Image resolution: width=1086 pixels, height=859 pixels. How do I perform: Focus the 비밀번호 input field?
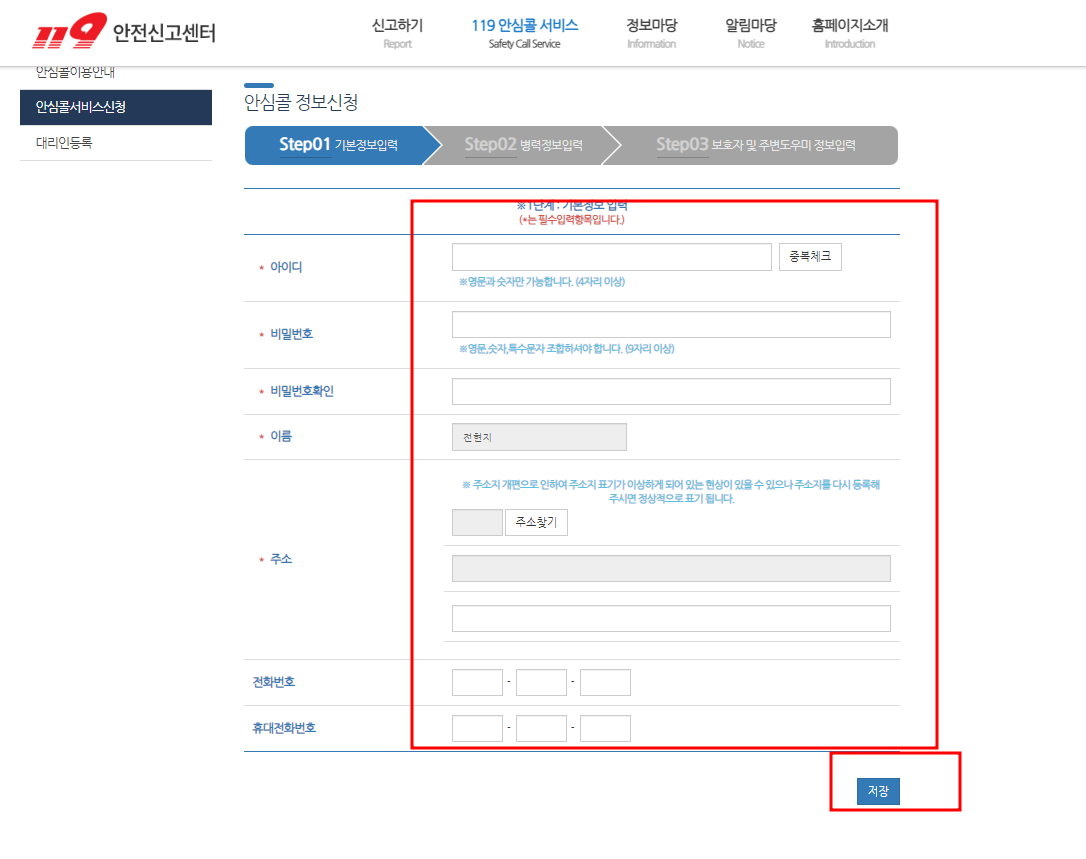point(671,324)
